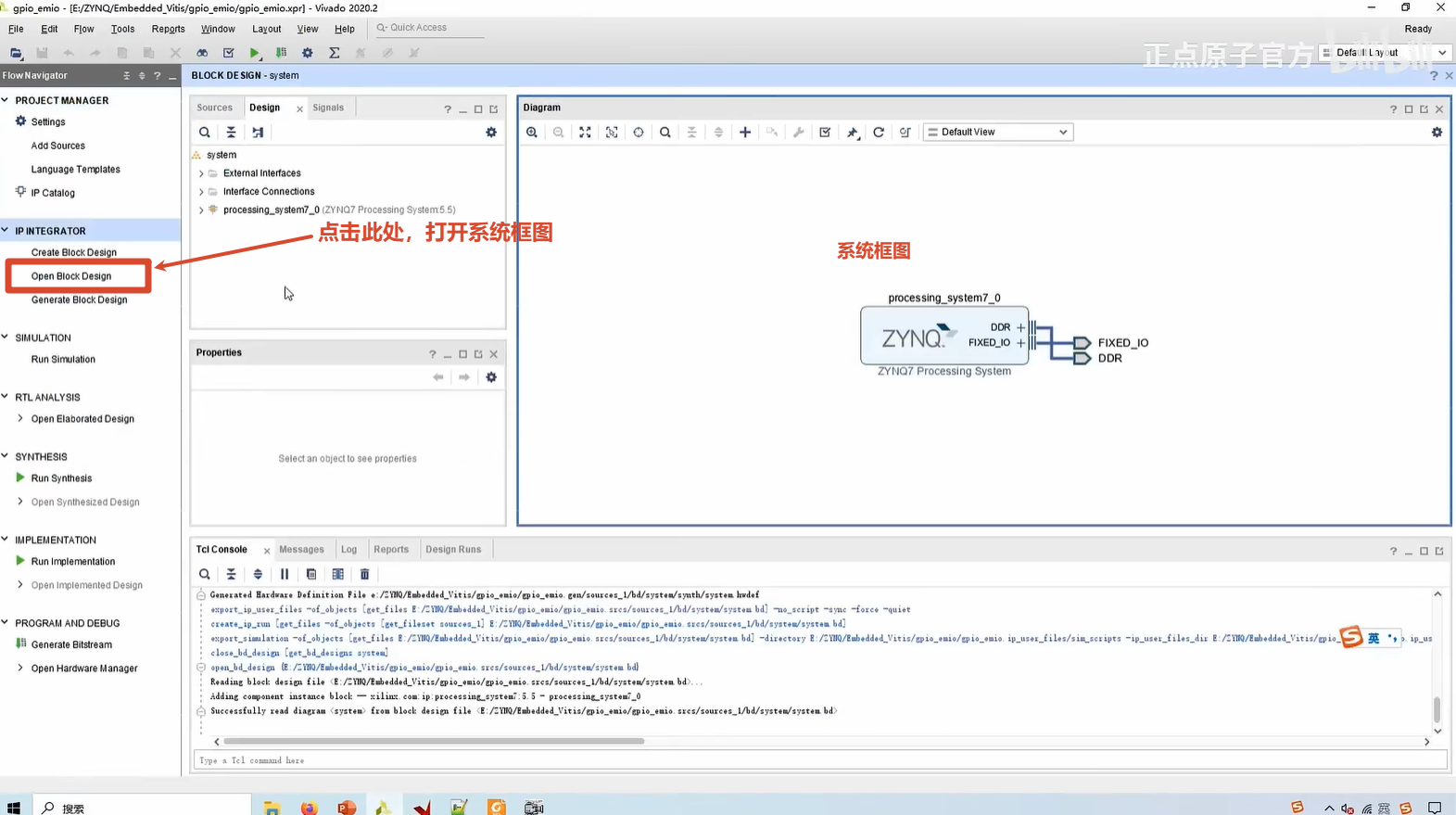Switch to the Sources tab
The height and width of the screenshot is (815, 1456).
tap(215, 108)
